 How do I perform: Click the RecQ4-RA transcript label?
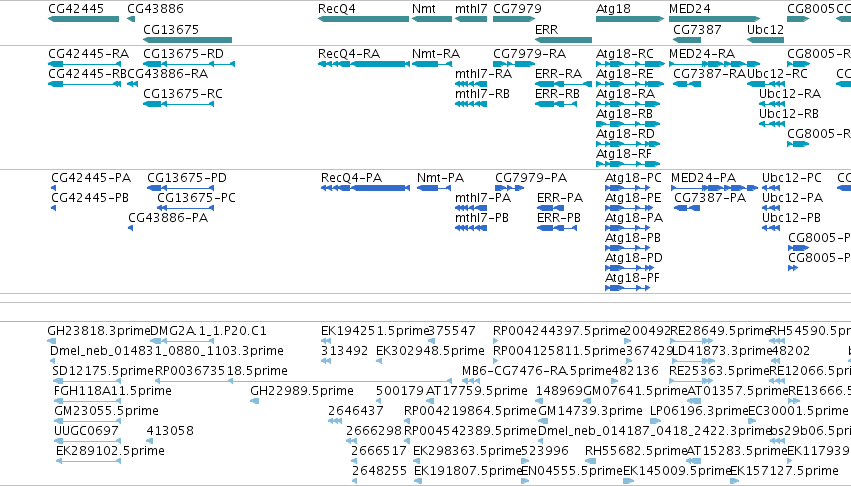(349, 54)
